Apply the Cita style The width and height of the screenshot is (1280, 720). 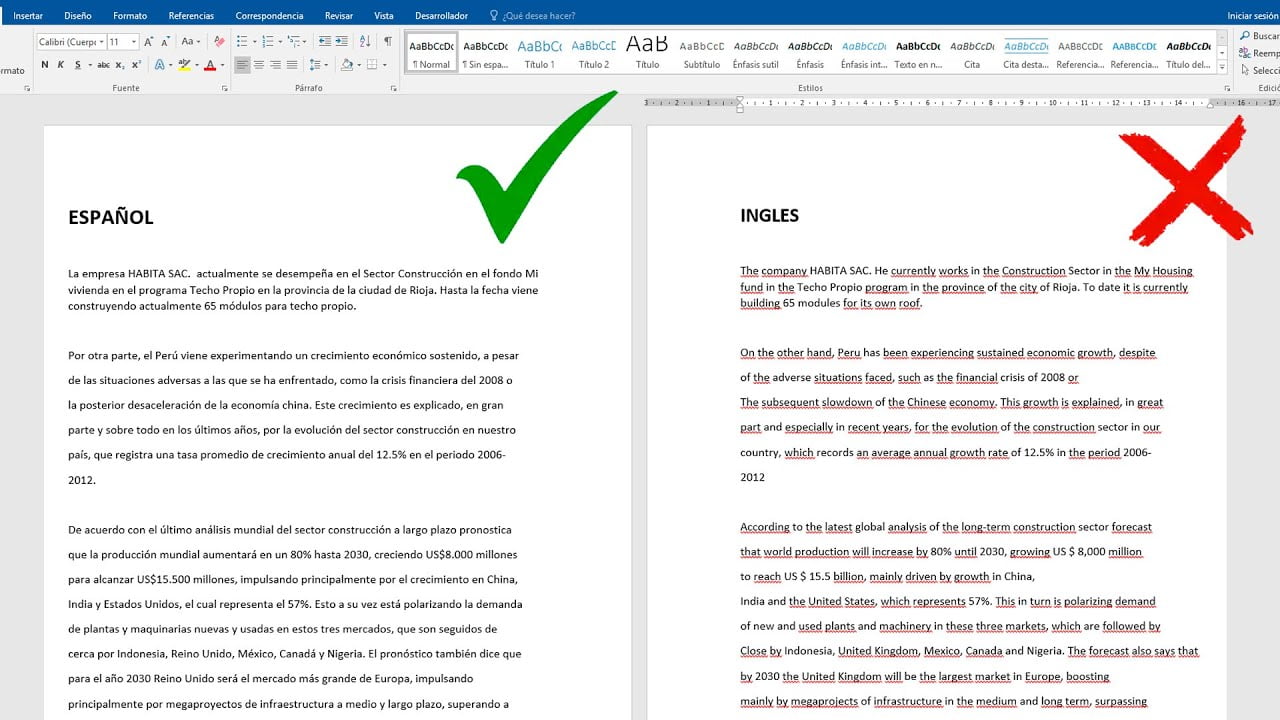pos(972,53)
